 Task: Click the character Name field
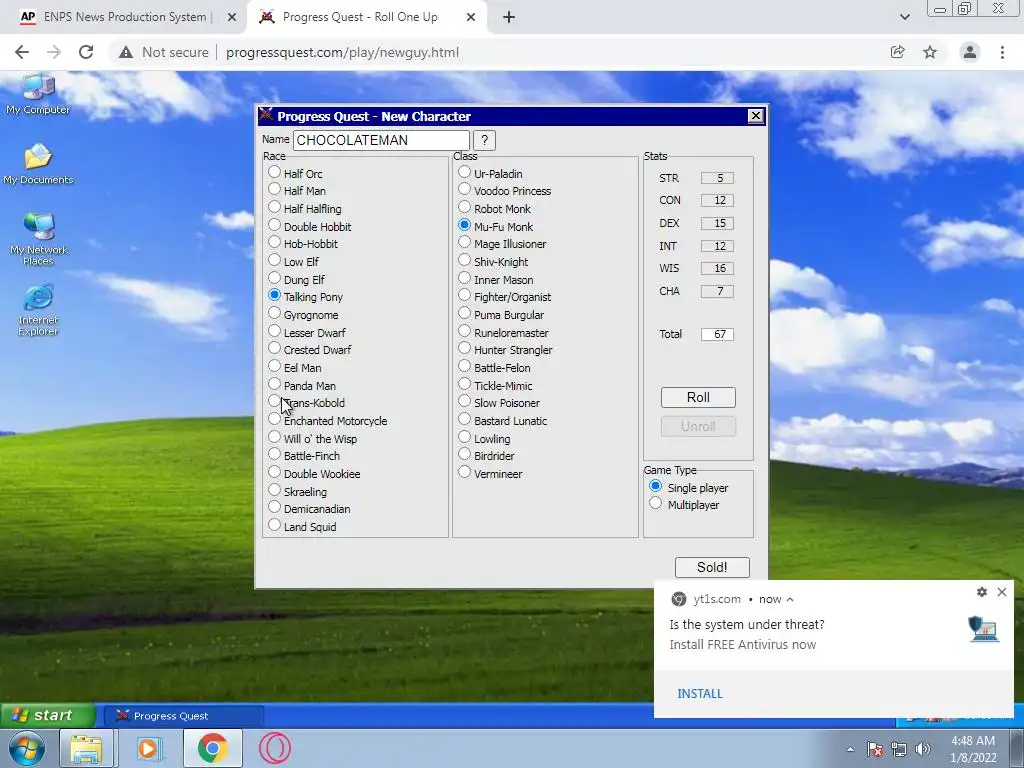pyautogui.click(x=381, y=140)
